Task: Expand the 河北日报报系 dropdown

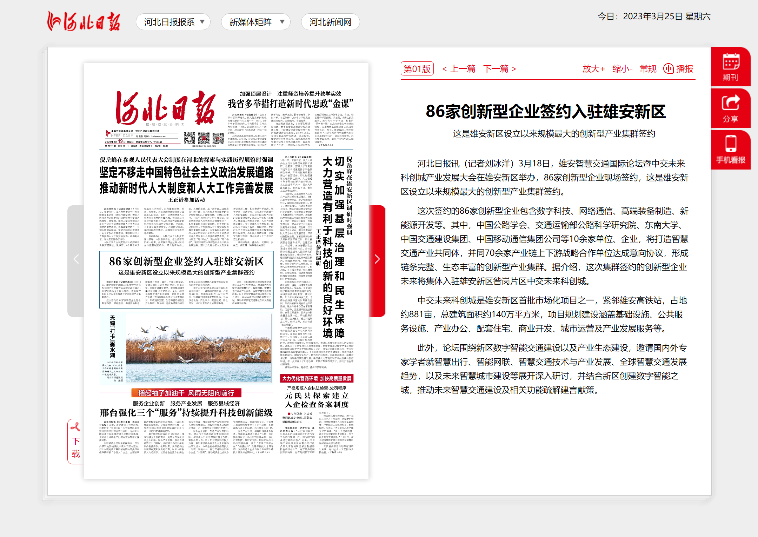Action: pyautogui.click(x=173, y=21)
